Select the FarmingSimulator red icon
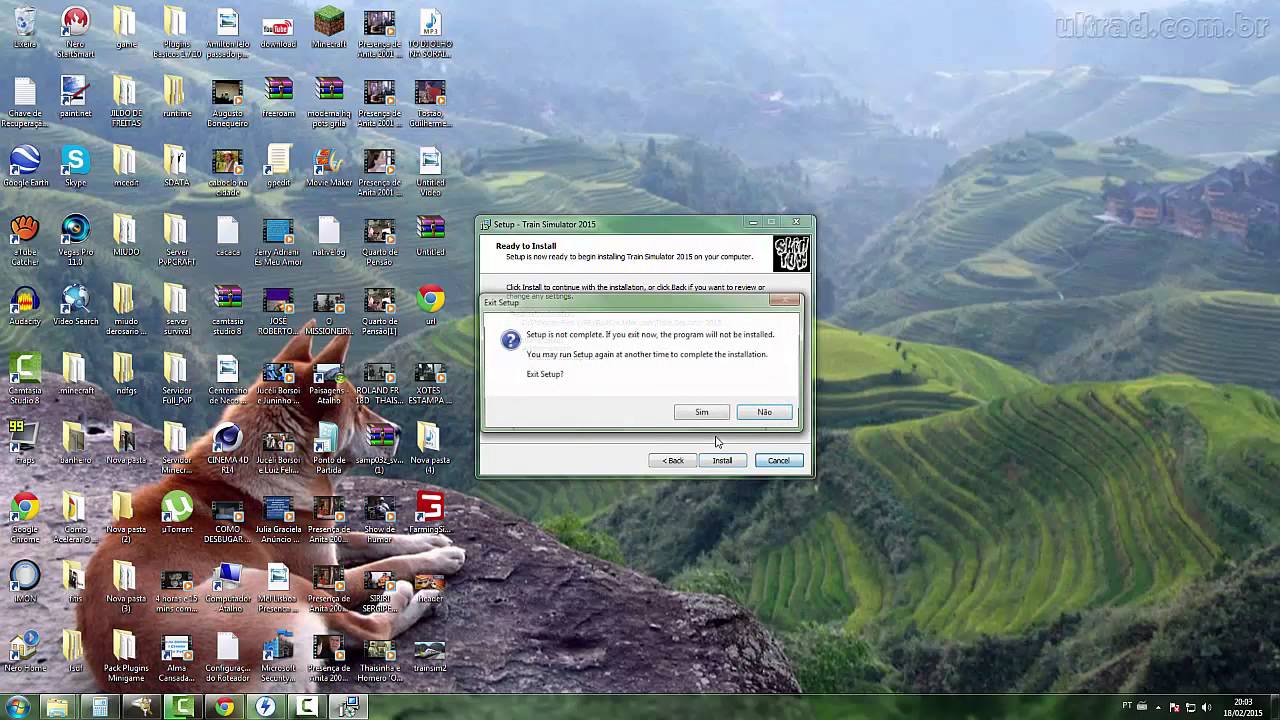The height and width of the screenshot is (720, 1280). coord(430,513)
